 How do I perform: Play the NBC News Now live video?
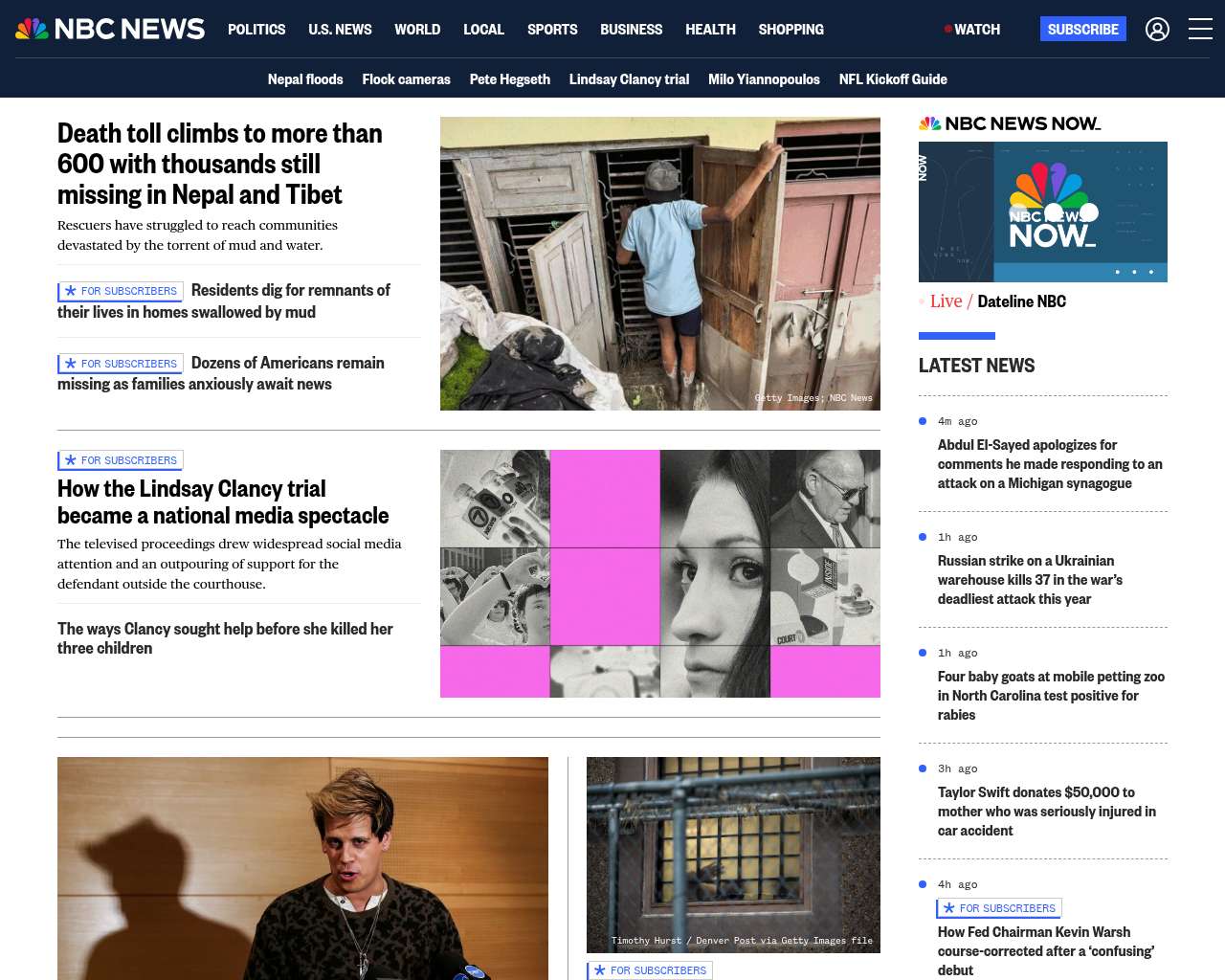click(1043, 212)
